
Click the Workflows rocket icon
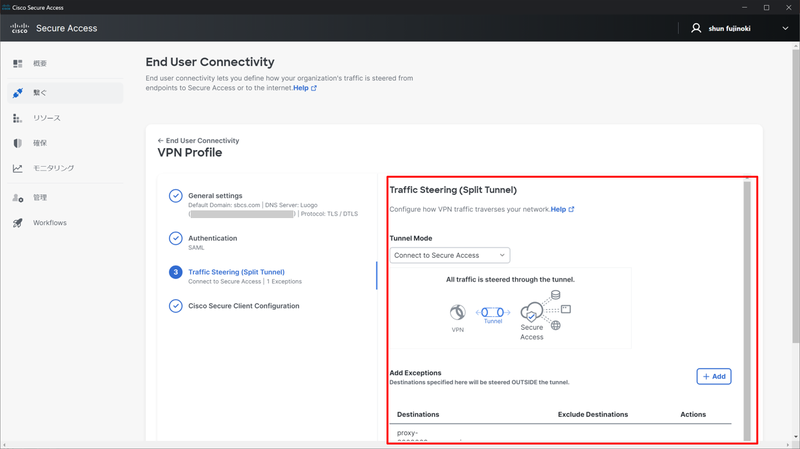point(18,222)
